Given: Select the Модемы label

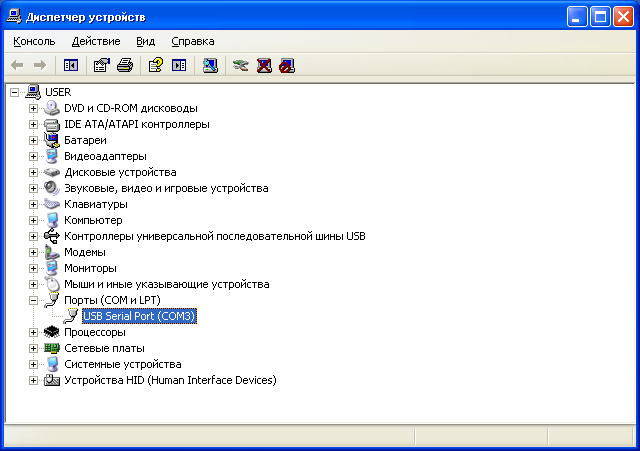Looking at the screenshot, I should coord(85,252).
